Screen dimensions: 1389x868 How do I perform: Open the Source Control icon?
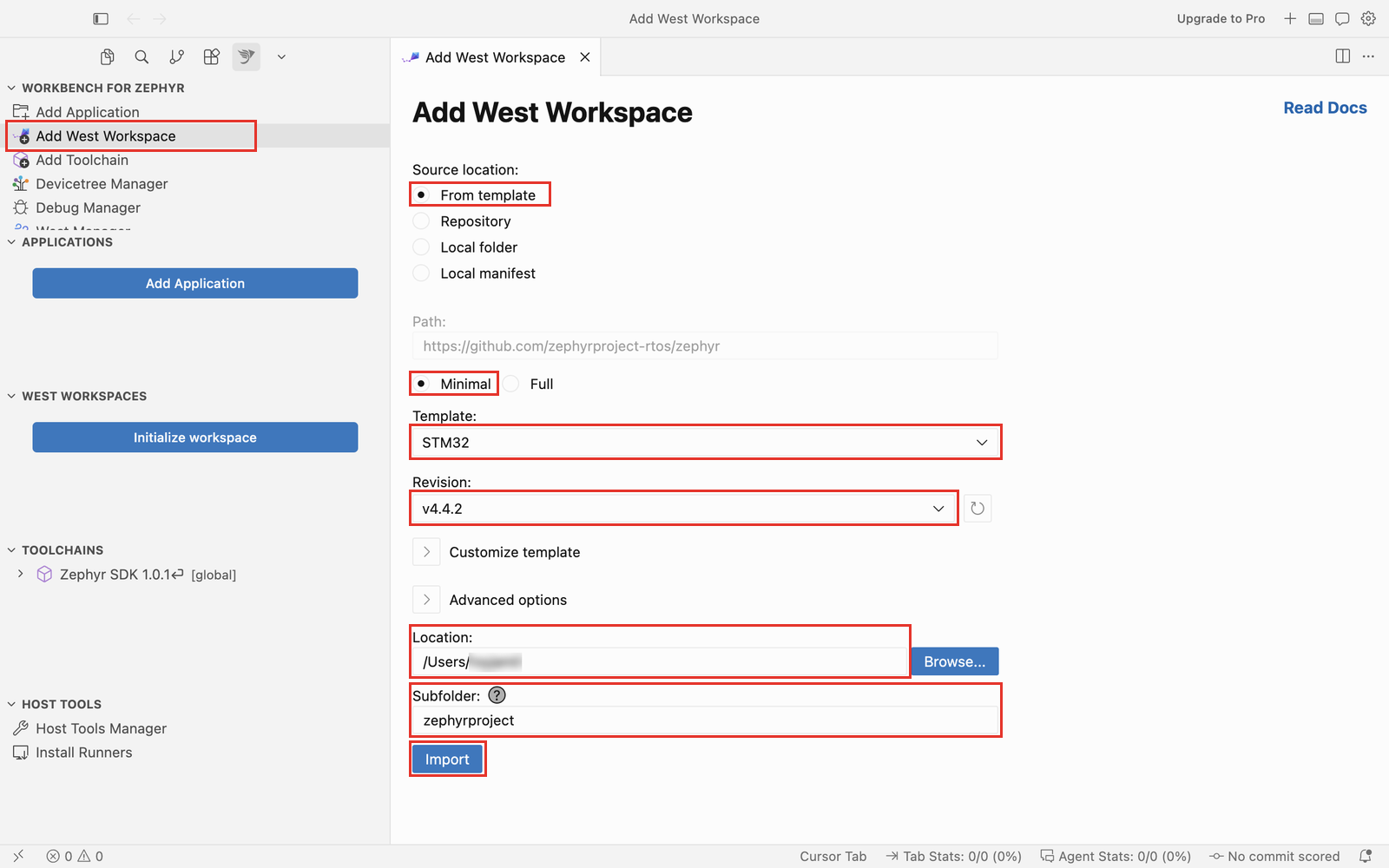pos(177,57)
